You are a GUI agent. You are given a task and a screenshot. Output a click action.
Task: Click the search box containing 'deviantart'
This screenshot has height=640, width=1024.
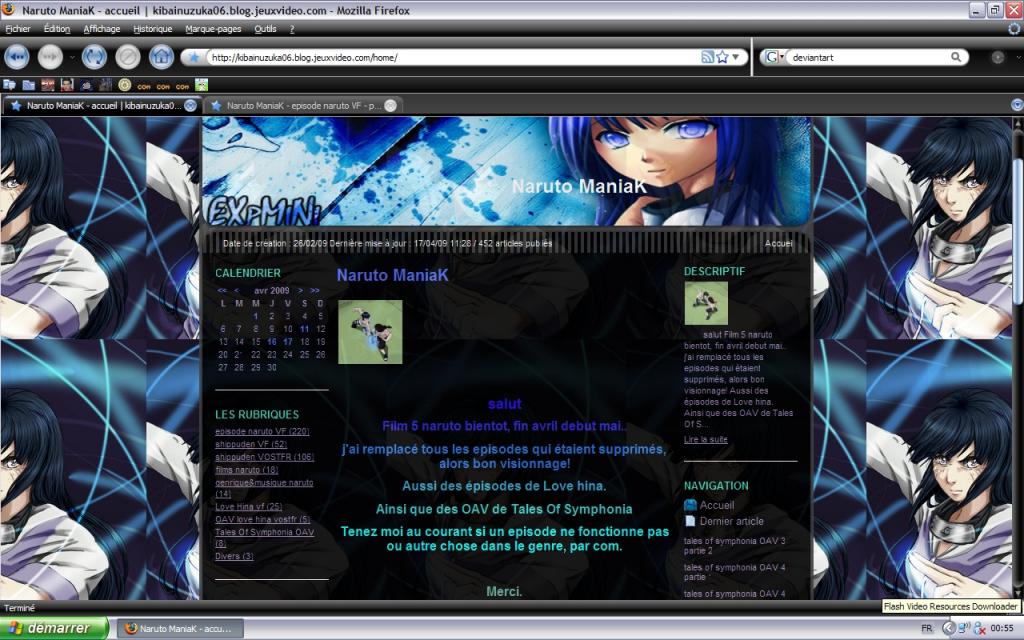(869, 57)
